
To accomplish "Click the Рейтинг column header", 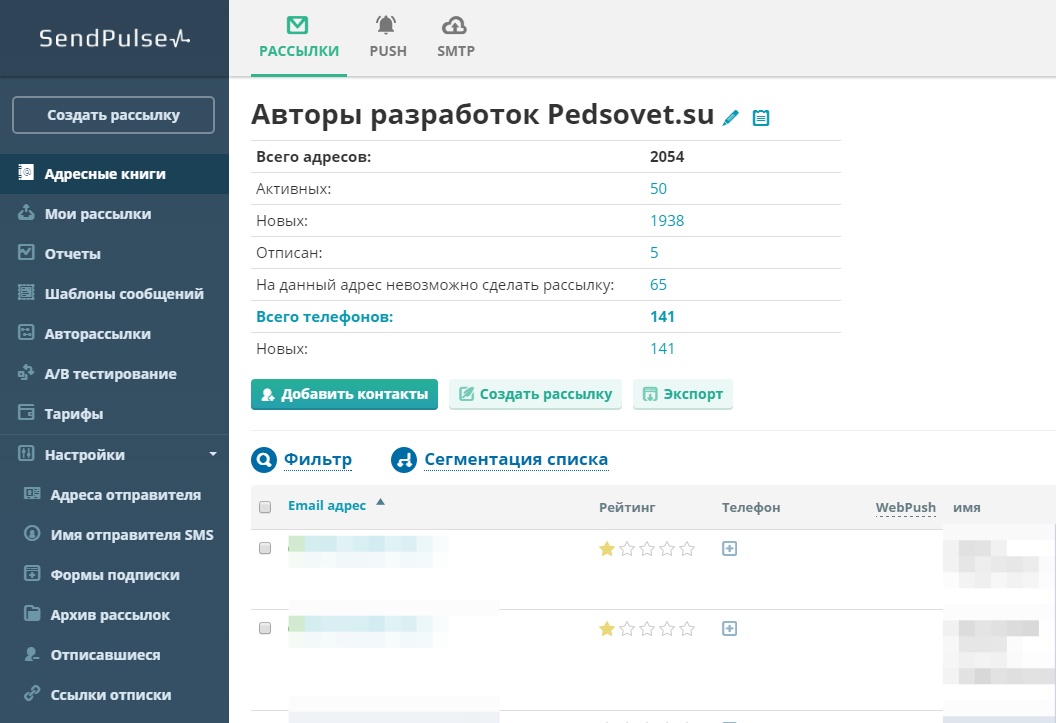I will pos(627,508).
